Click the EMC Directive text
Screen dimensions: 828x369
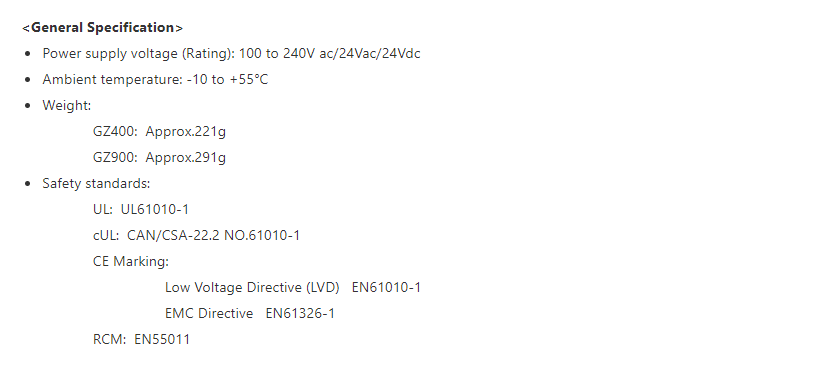209,313
